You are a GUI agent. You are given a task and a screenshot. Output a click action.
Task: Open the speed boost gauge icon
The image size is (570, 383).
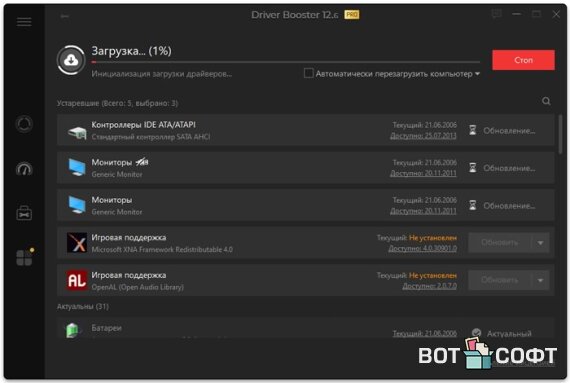pos(24,169)
